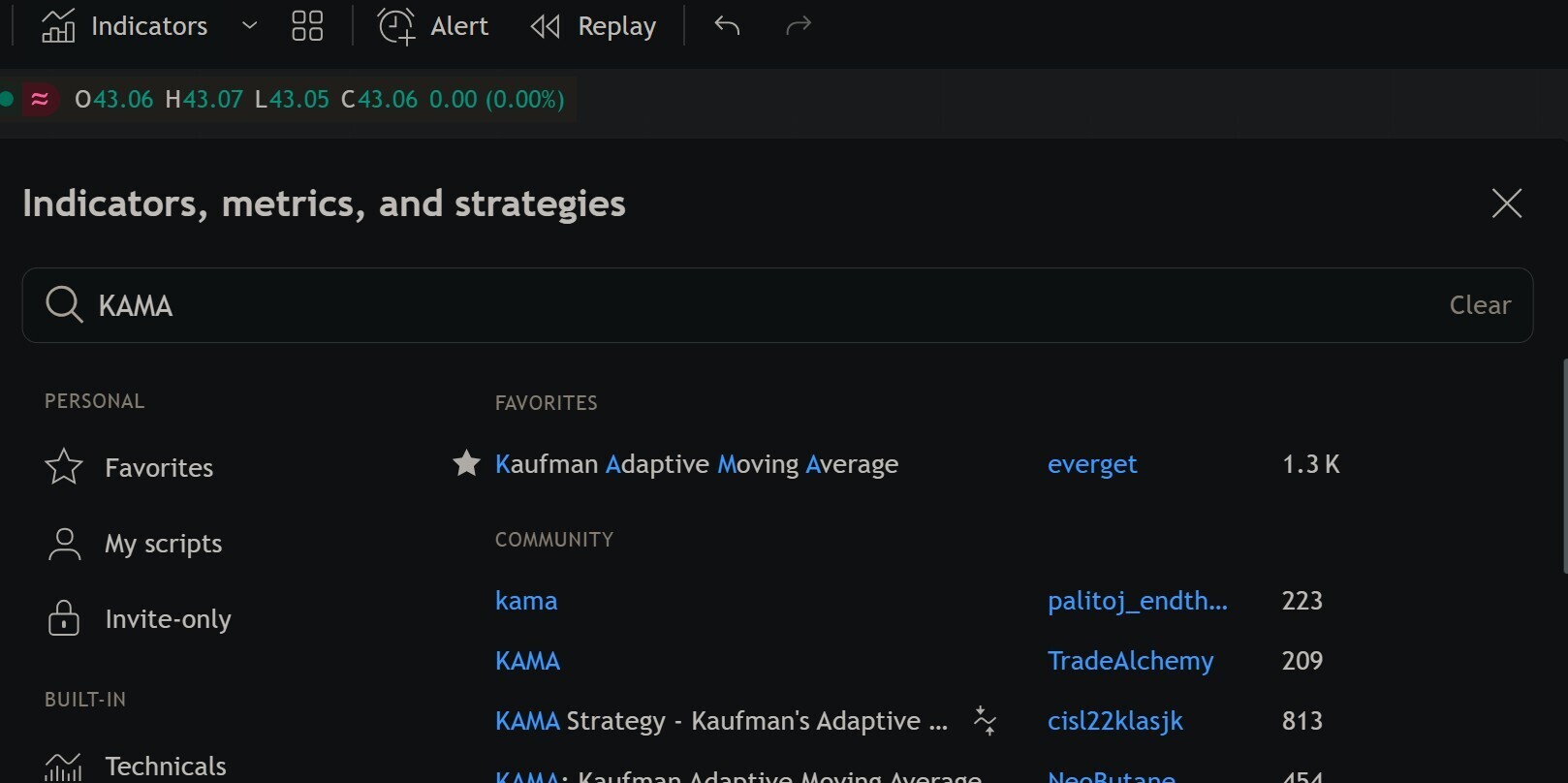Click the pink indicator badge beside OHLC values
Viewport: 1568px width, 783px height.
point(40,99)
